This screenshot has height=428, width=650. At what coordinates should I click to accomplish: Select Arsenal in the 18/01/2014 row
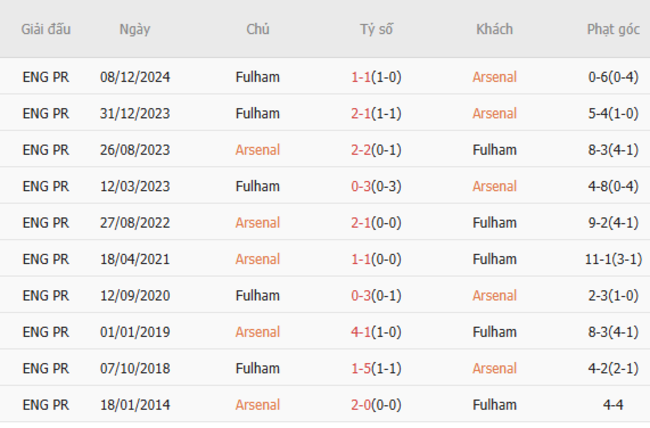258,405
